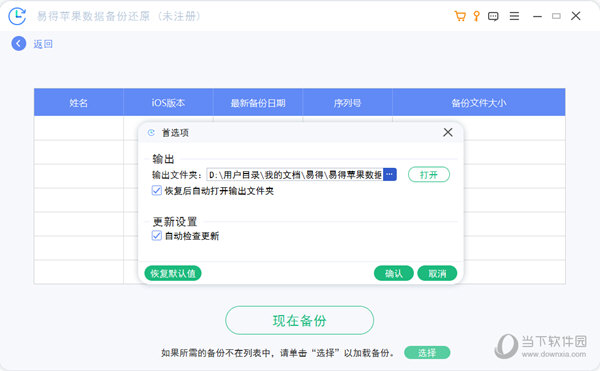600x371 pixels.
Task: Click the 最新备份日期 column header
Action: point(258,103)
